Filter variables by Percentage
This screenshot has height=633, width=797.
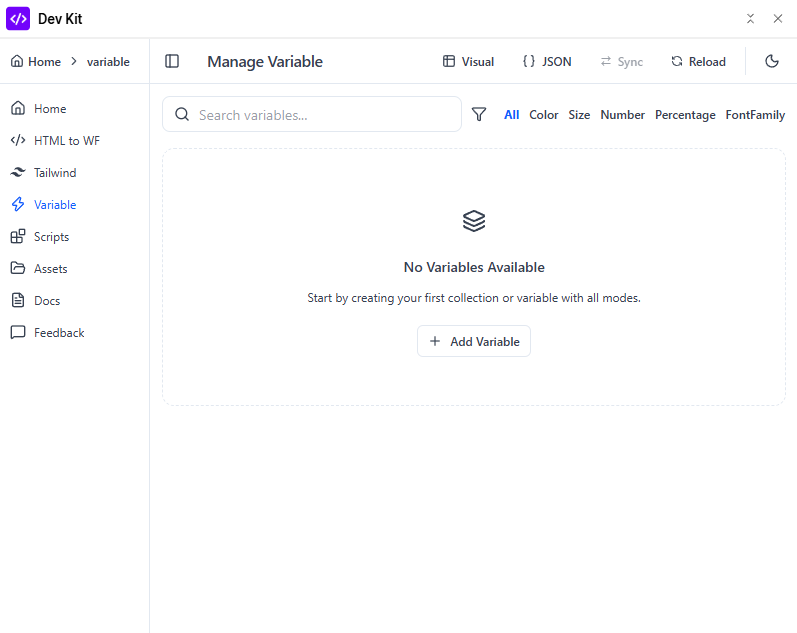(x=685, y=115)
